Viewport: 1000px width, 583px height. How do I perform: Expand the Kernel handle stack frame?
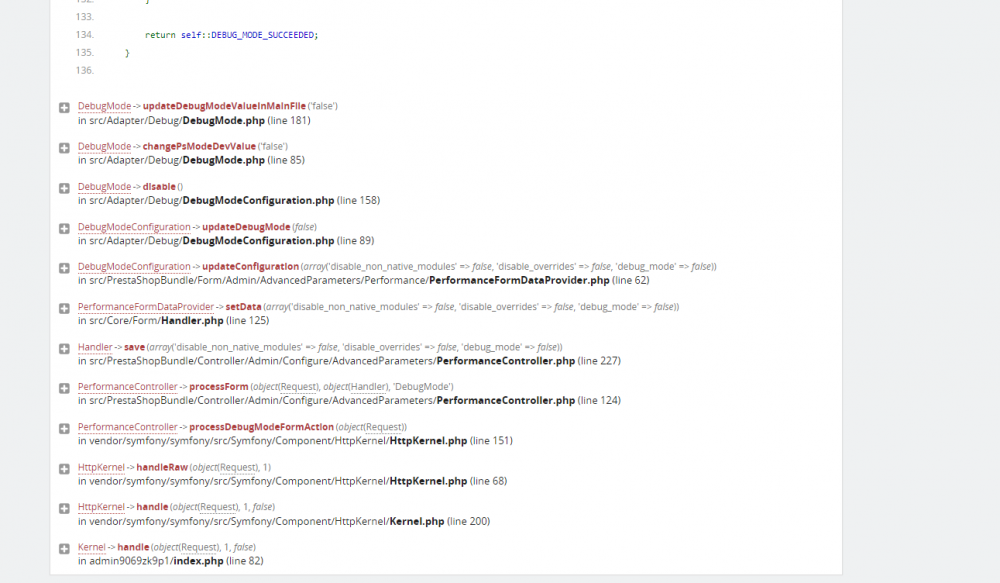[x=64, y=547]
